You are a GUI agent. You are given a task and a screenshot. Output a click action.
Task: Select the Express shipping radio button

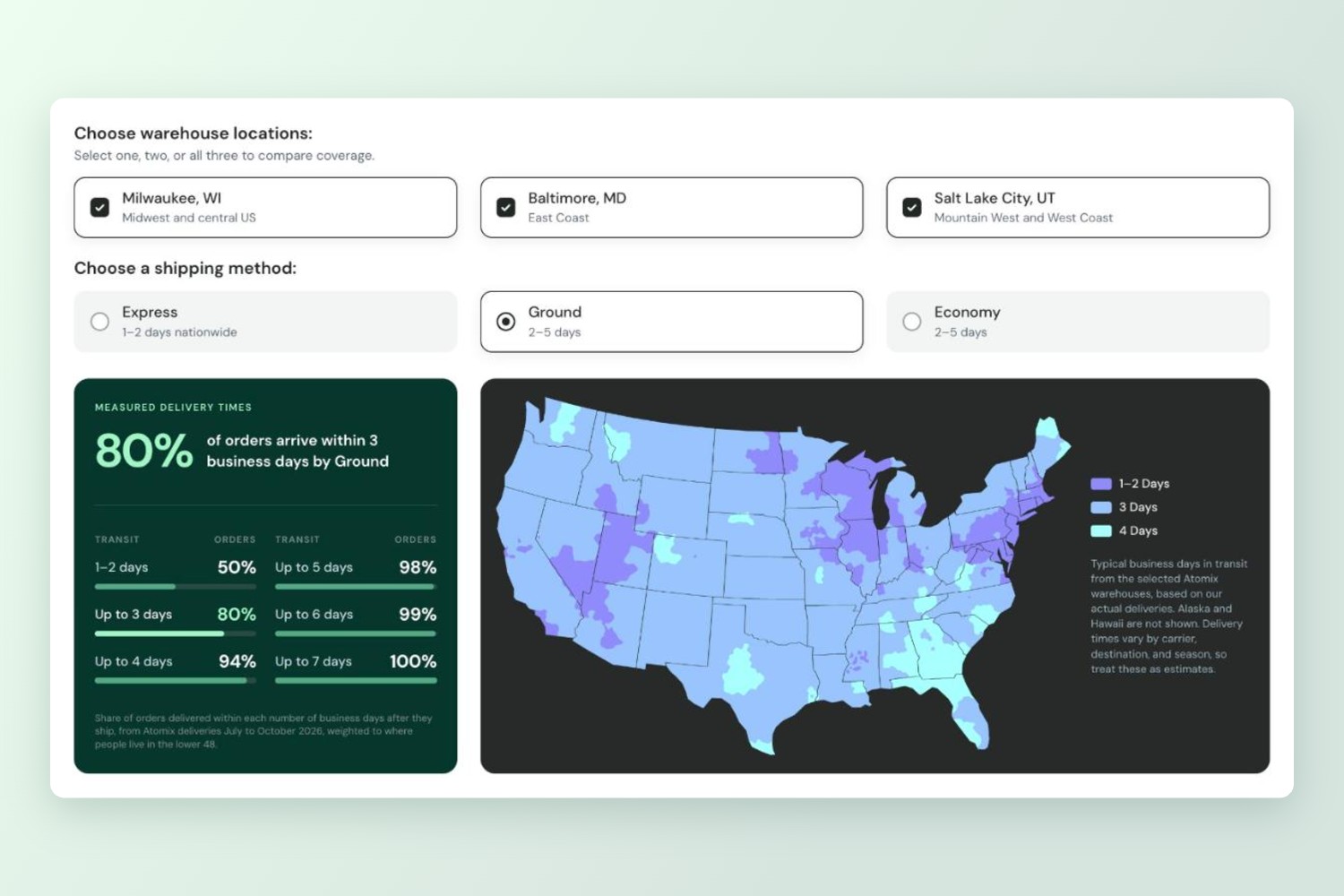click(x=99, y=321)
